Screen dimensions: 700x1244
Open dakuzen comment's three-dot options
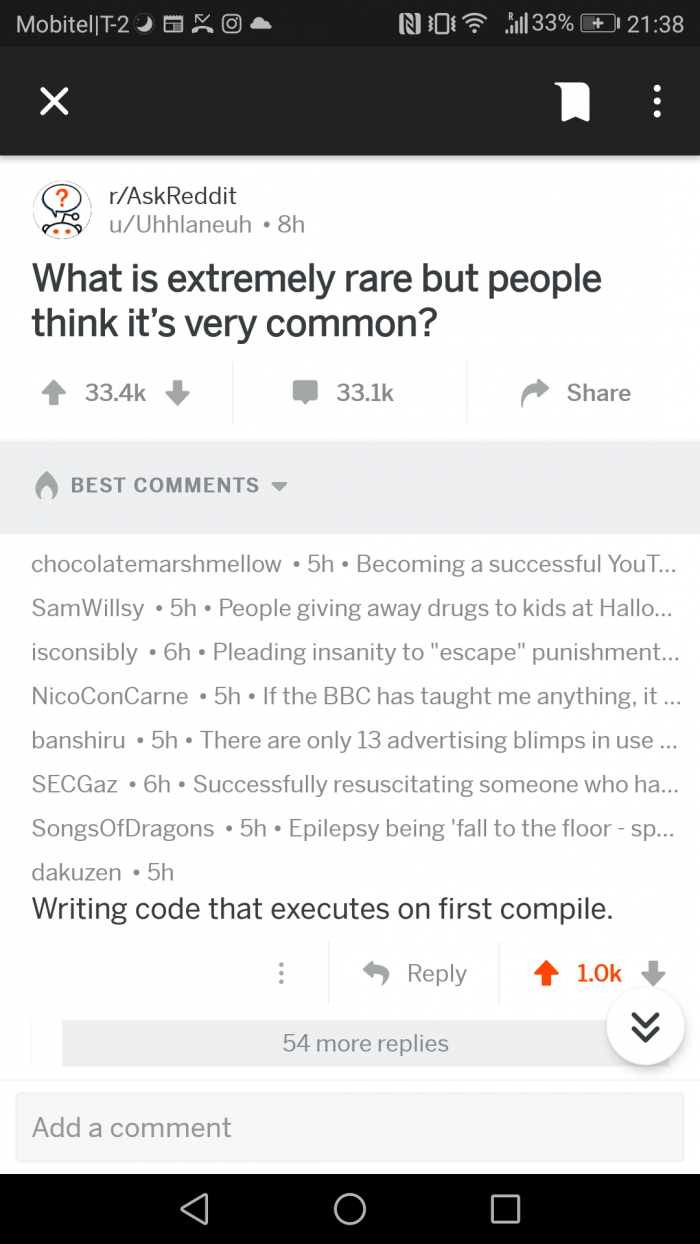(x=282, y=973)
